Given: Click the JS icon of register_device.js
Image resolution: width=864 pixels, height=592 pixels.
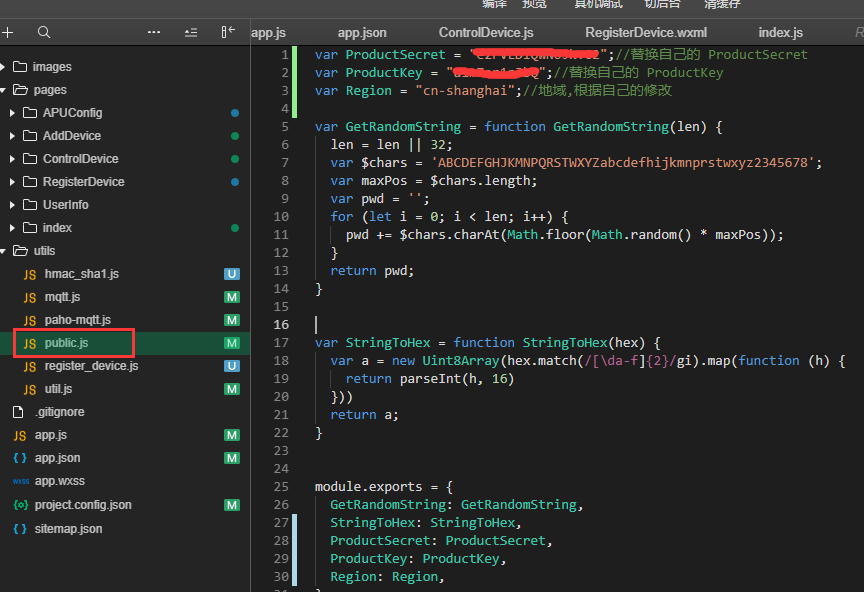Looking at the screenshot, I should [30, 367].
